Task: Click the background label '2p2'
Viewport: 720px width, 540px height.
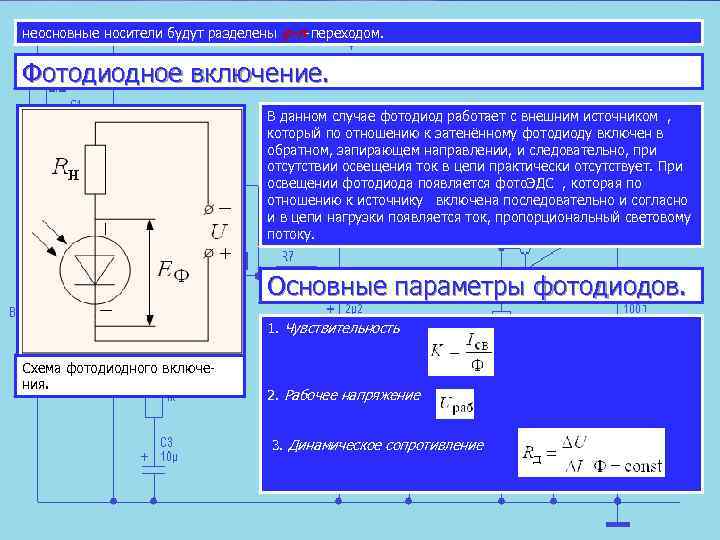Action: point(354,309)
